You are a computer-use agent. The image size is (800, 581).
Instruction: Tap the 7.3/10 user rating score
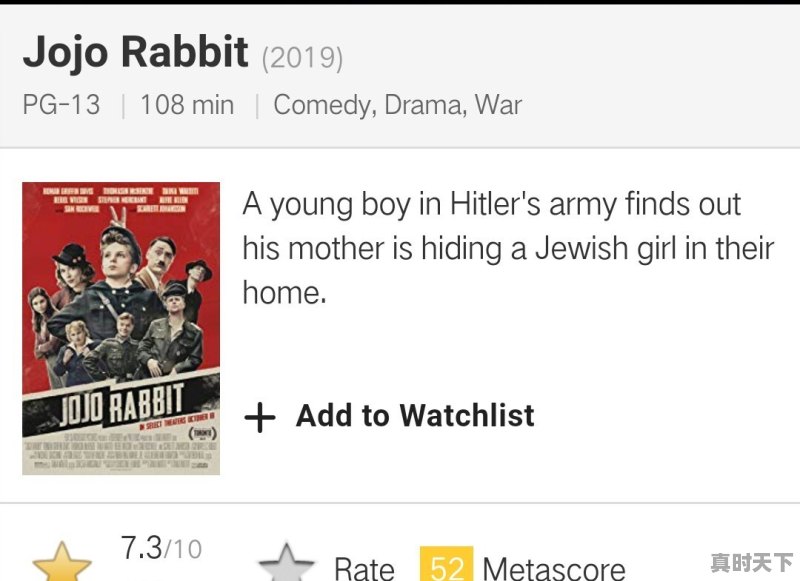(161, 548)
